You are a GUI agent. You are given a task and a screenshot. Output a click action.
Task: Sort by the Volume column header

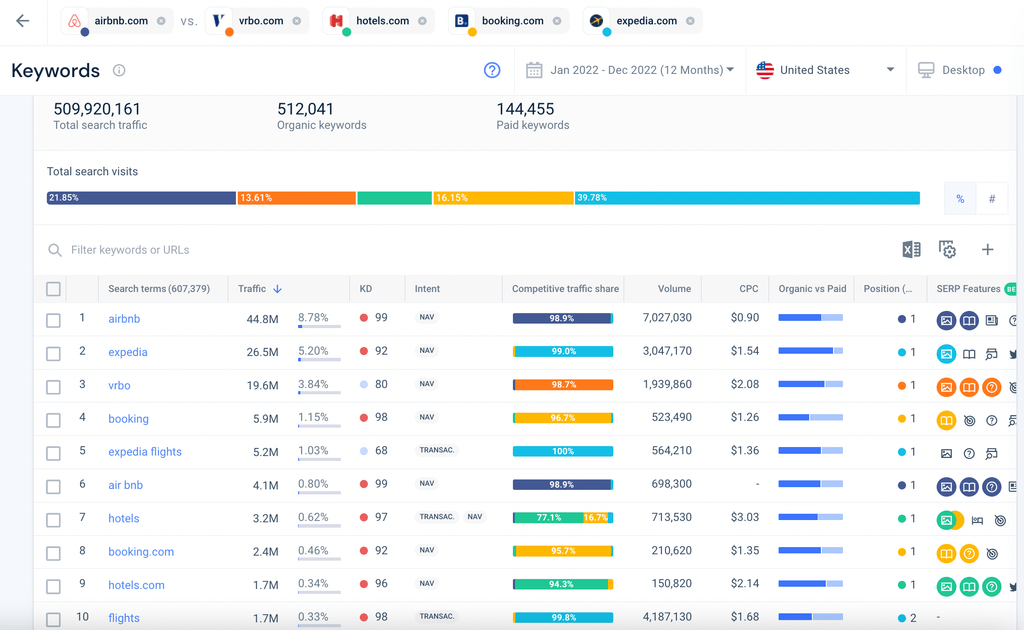pyautogui.click(x=674, y=289)
